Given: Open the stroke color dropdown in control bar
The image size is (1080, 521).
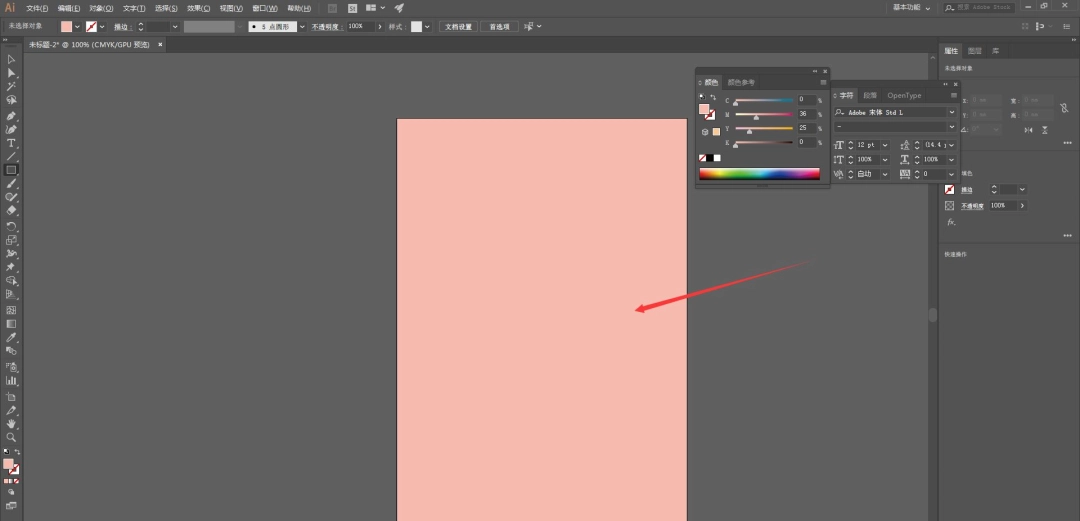Looking at the screenshot, I should 102,27.
